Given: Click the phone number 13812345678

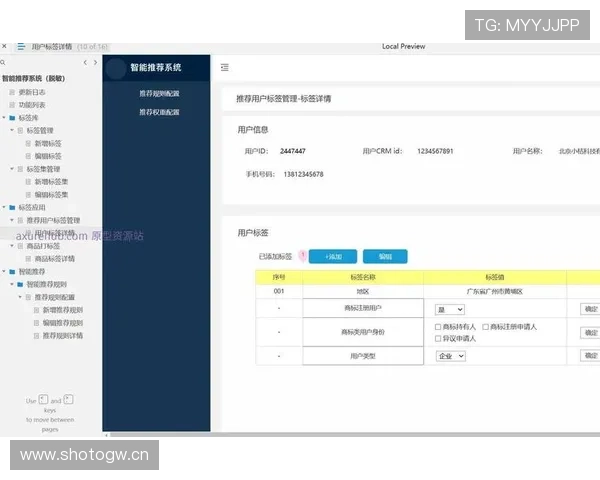Looking at the screenshot, I should [x=303, y=175].
